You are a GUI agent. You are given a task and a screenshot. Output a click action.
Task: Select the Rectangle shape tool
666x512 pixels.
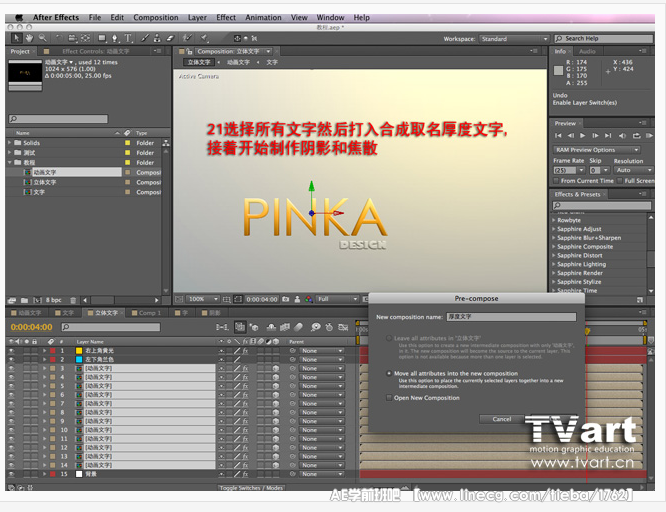click(102, 38)
